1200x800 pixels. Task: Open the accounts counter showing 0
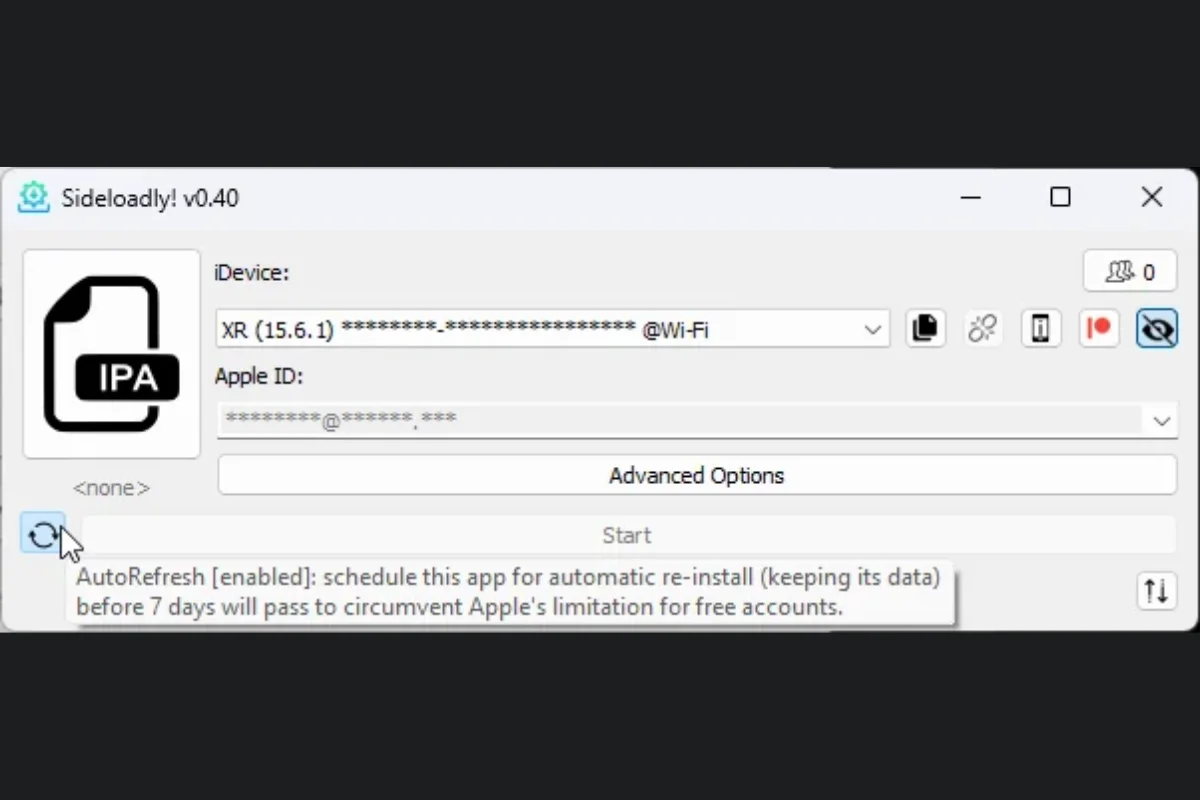coord(1130,271)
